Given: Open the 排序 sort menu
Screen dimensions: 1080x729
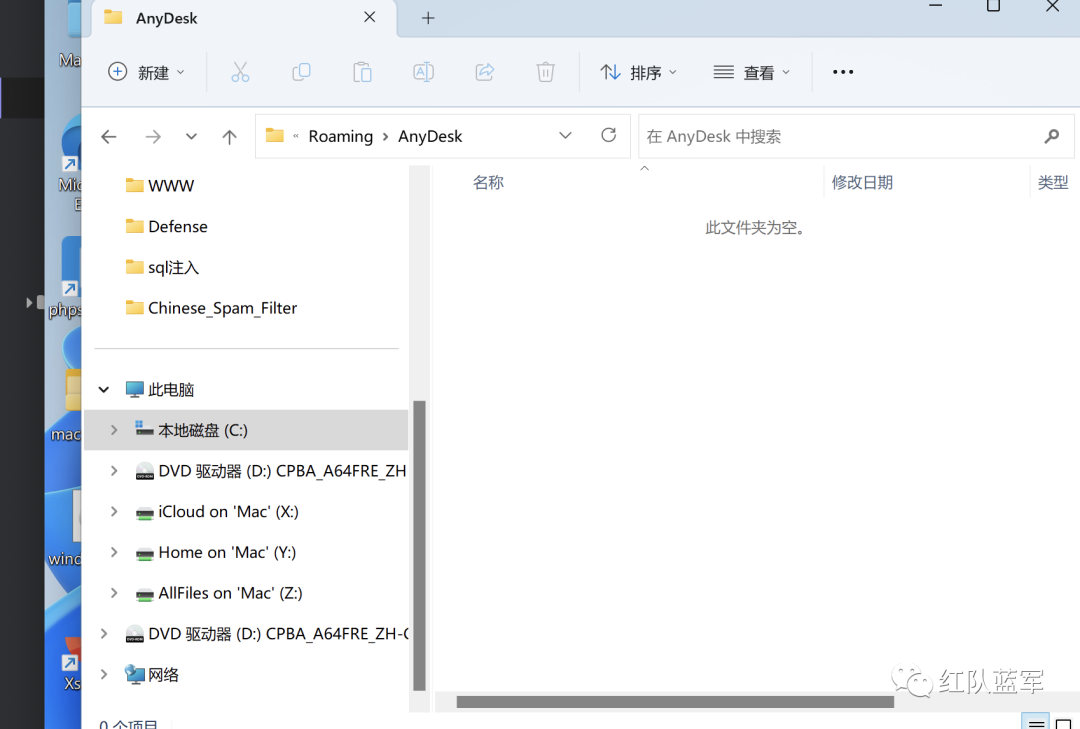Looking at the screenshot, I should coord(638,72).
